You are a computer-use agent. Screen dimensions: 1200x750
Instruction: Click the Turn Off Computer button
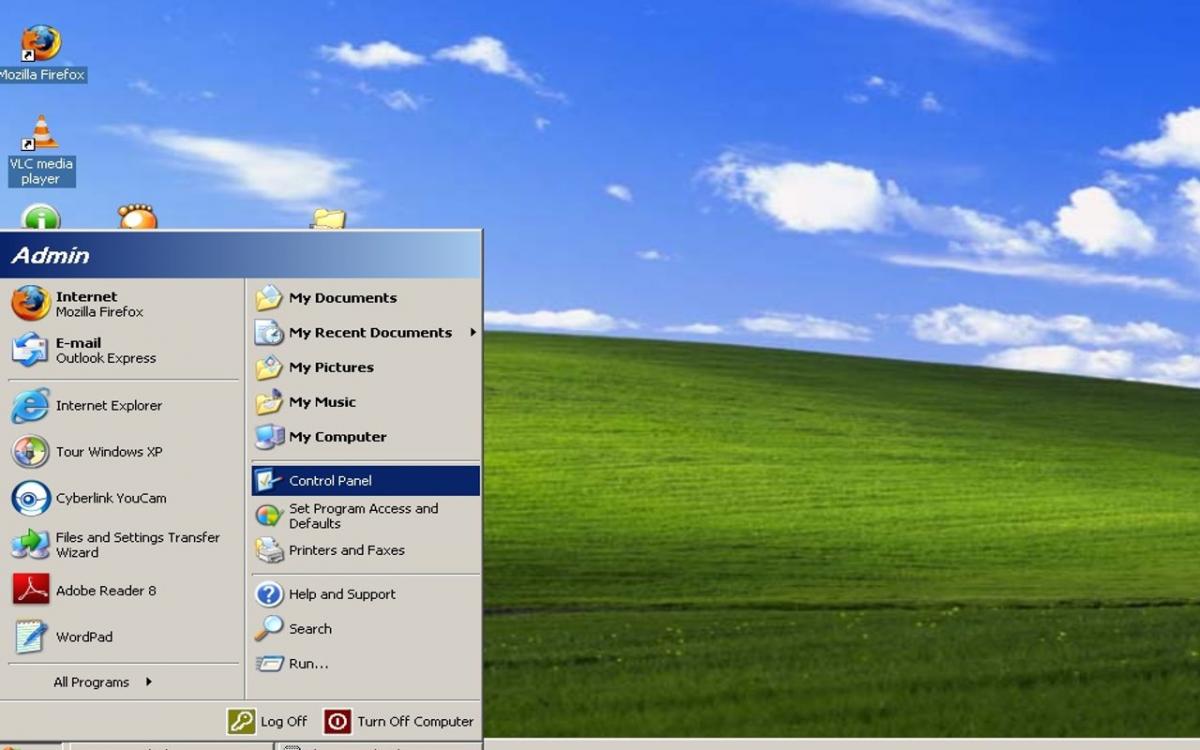point(400,721)
